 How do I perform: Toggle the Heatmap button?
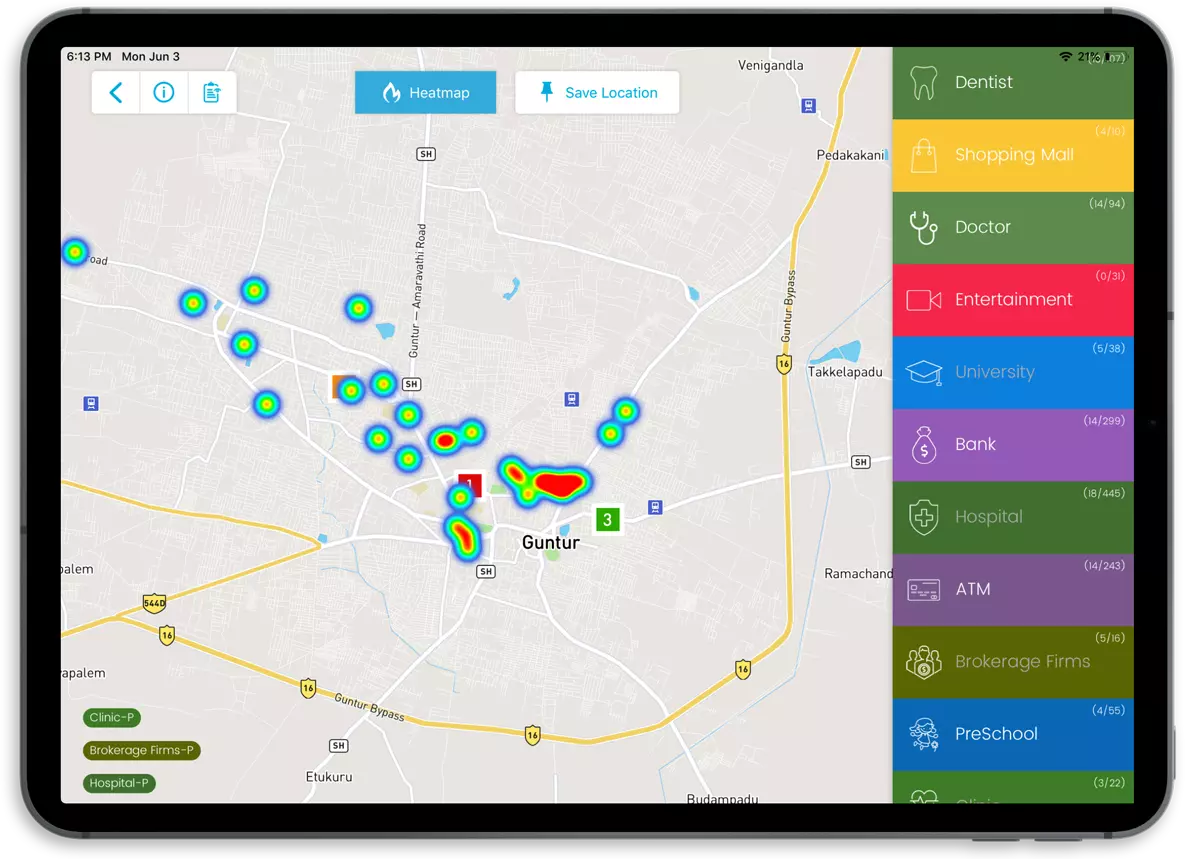point(426,93)
